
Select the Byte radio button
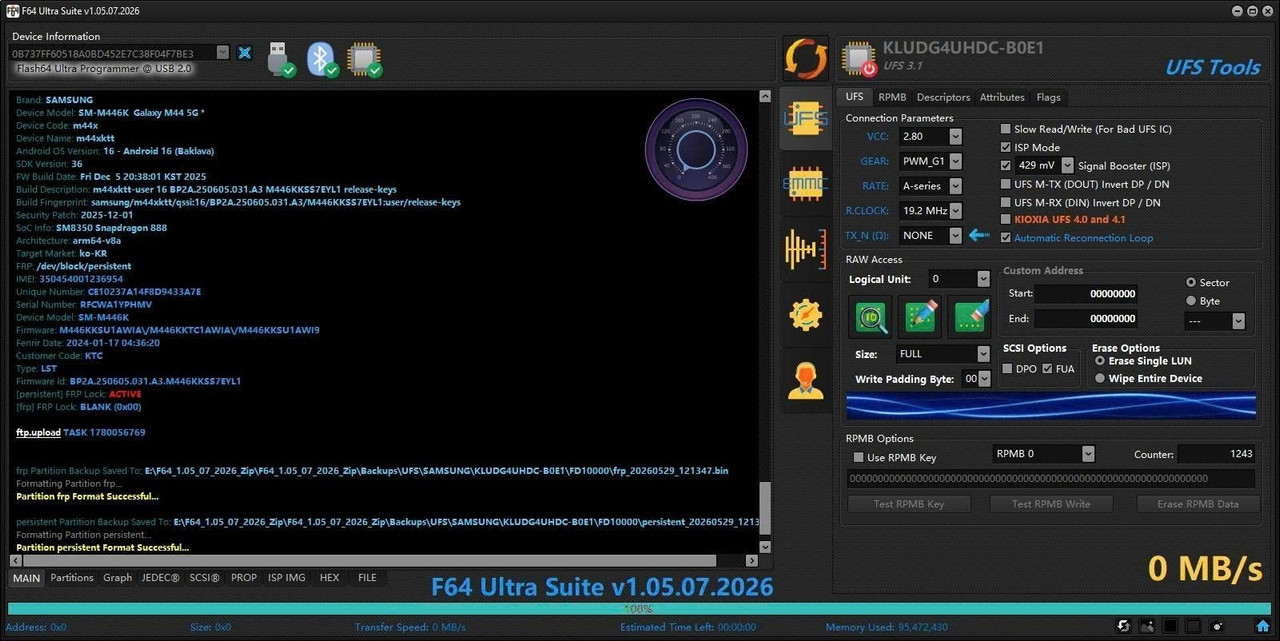(1191, 300)
